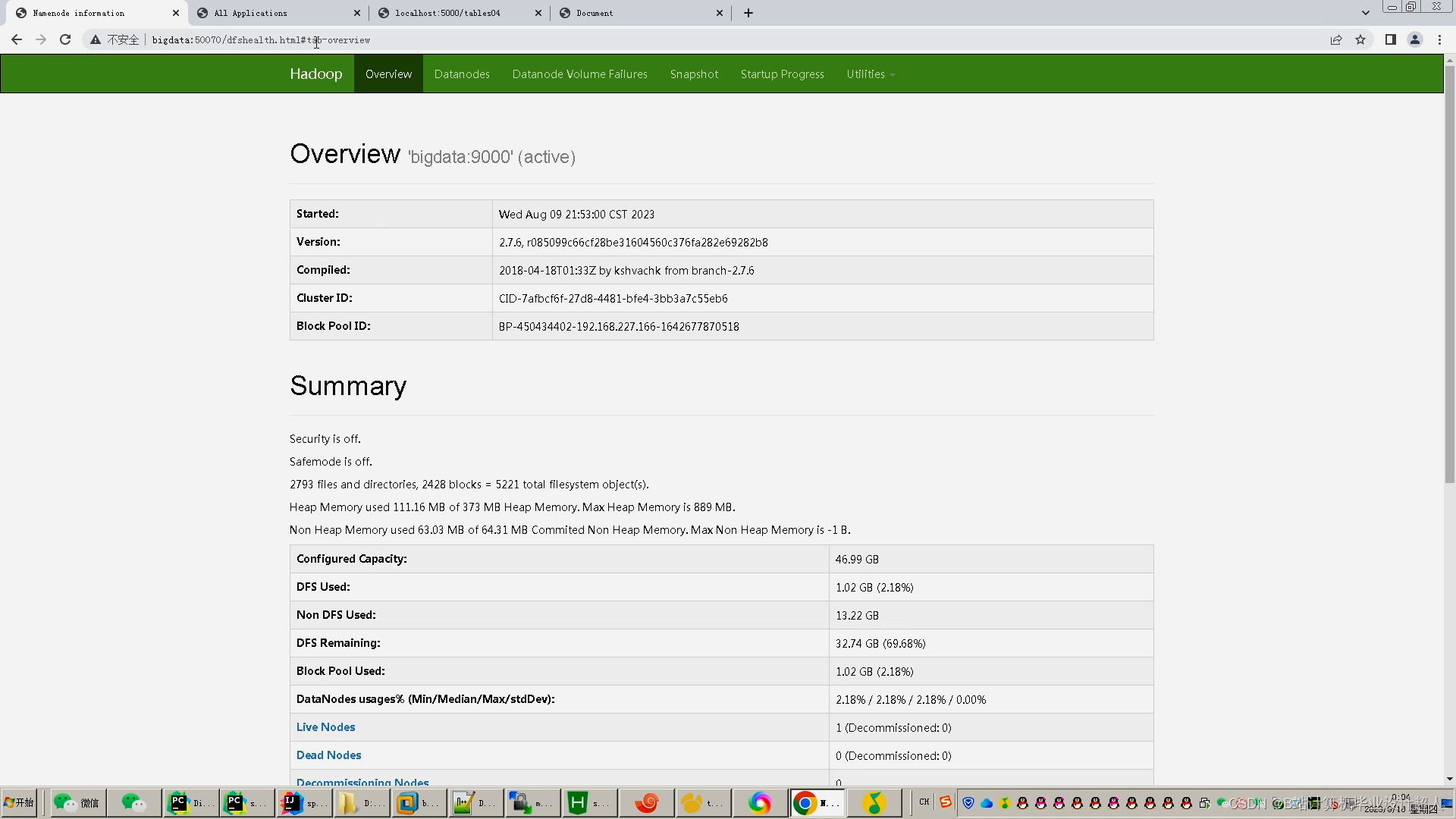Add a new tab with the plus icon
The width and height of the screenshot is (1456, 819).
[748, 13]
